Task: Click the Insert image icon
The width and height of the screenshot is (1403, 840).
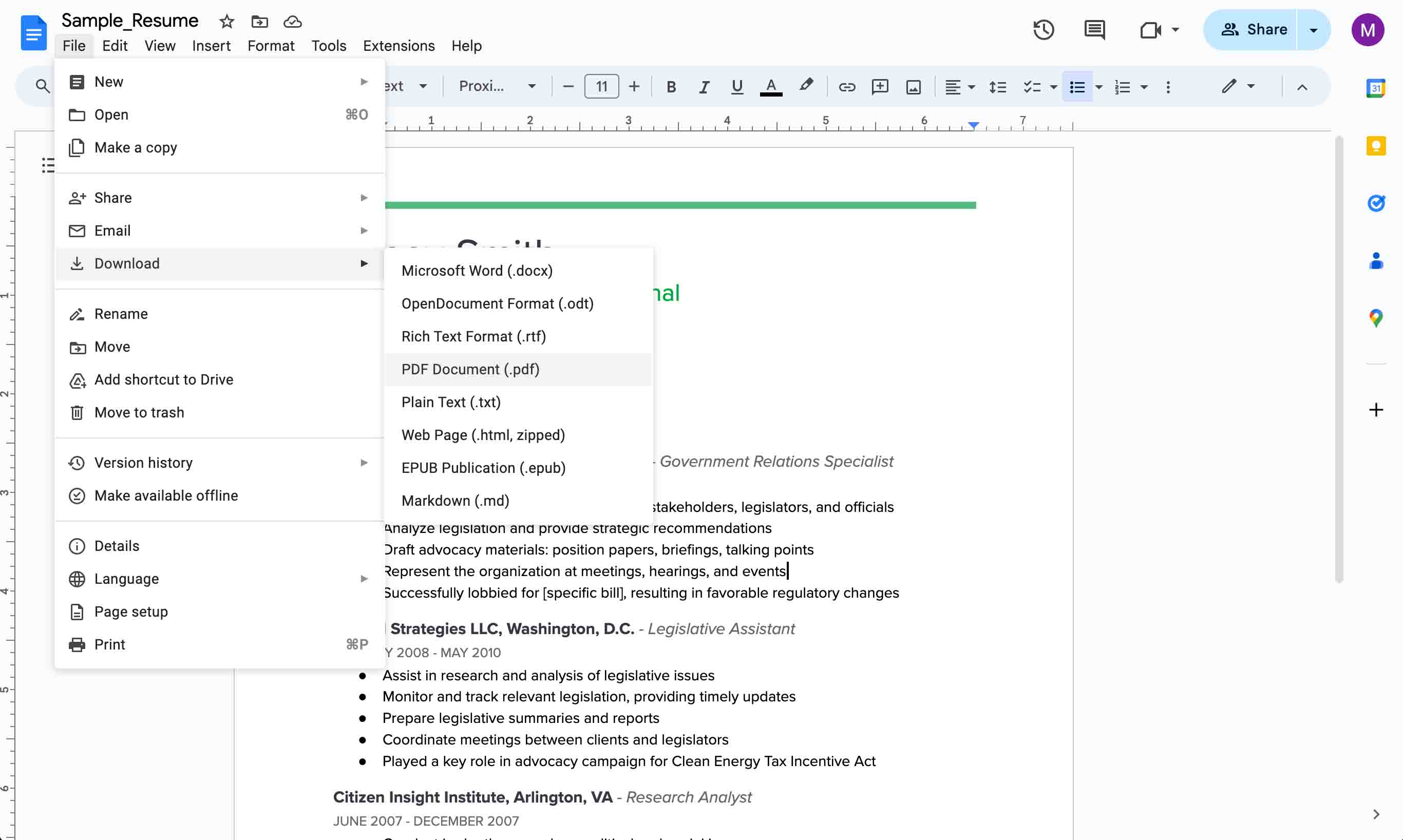Action: [x=912, y=86]
